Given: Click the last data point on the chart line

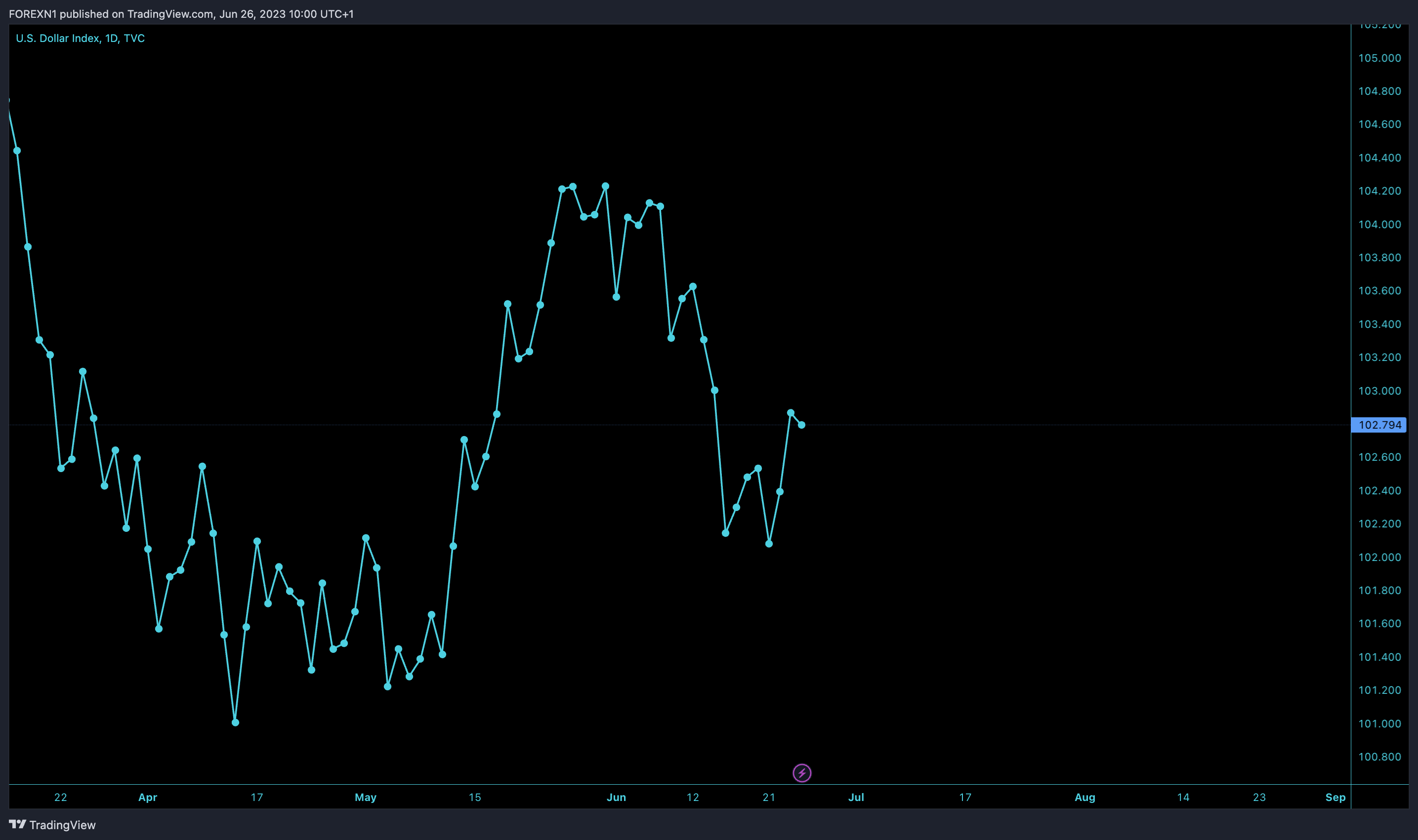Looking at the screenshot, I should [801, 425].
